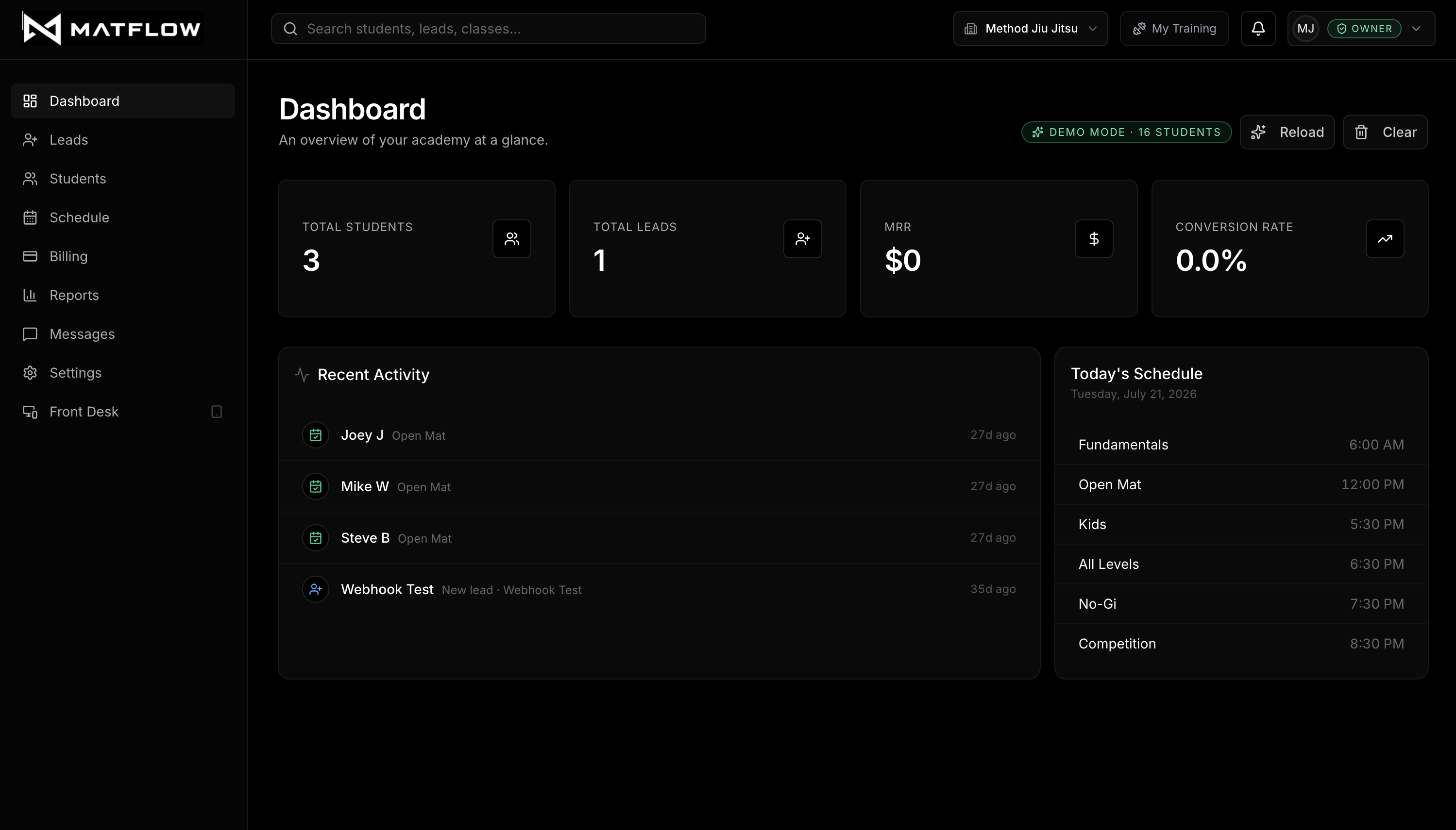Click Webhook Test's new lead icon

[315, 589]
